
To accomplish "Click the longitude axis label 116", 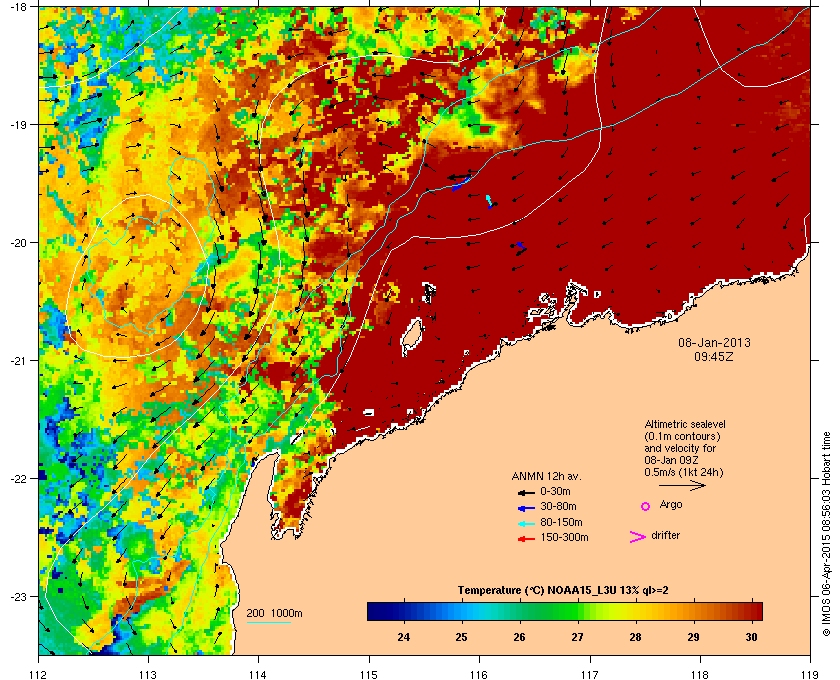I will pyautogui.click(x=479, y=674).
